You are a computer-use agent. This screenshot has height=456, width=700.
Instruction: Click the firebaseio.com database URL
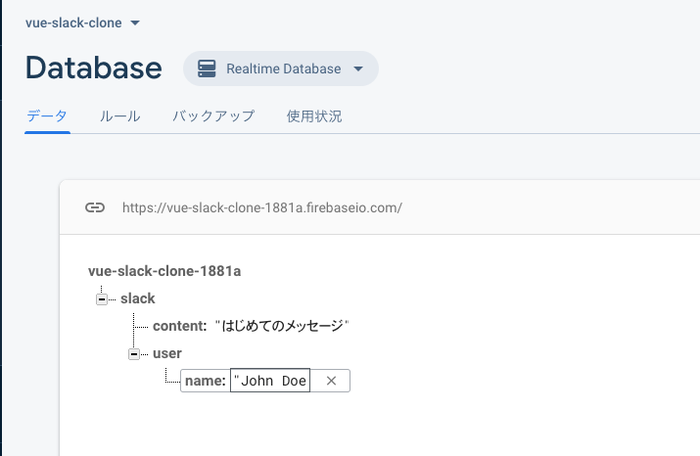(262, 208)
